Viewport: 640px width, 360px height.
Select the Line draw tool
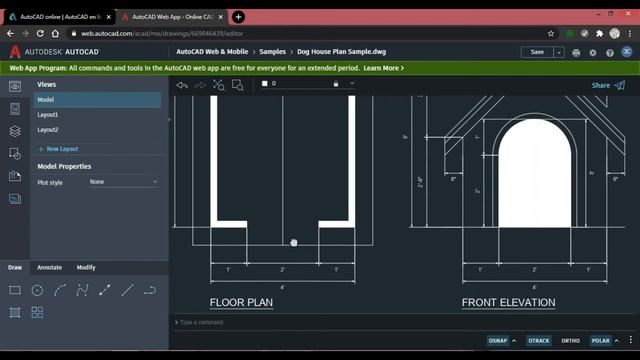tap(127, 290)
